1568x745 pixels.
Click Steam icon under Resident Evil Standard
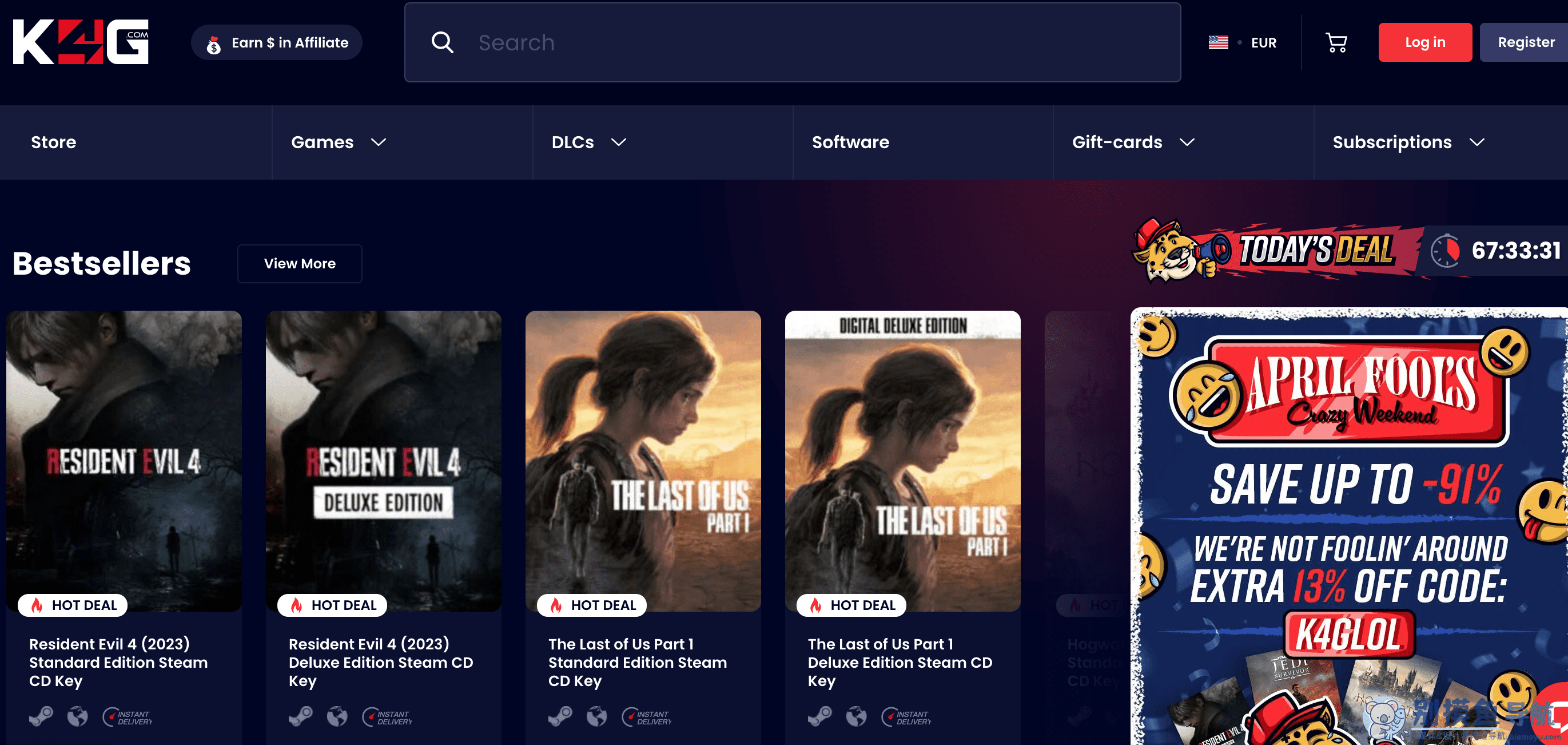(x=41, y=716)
